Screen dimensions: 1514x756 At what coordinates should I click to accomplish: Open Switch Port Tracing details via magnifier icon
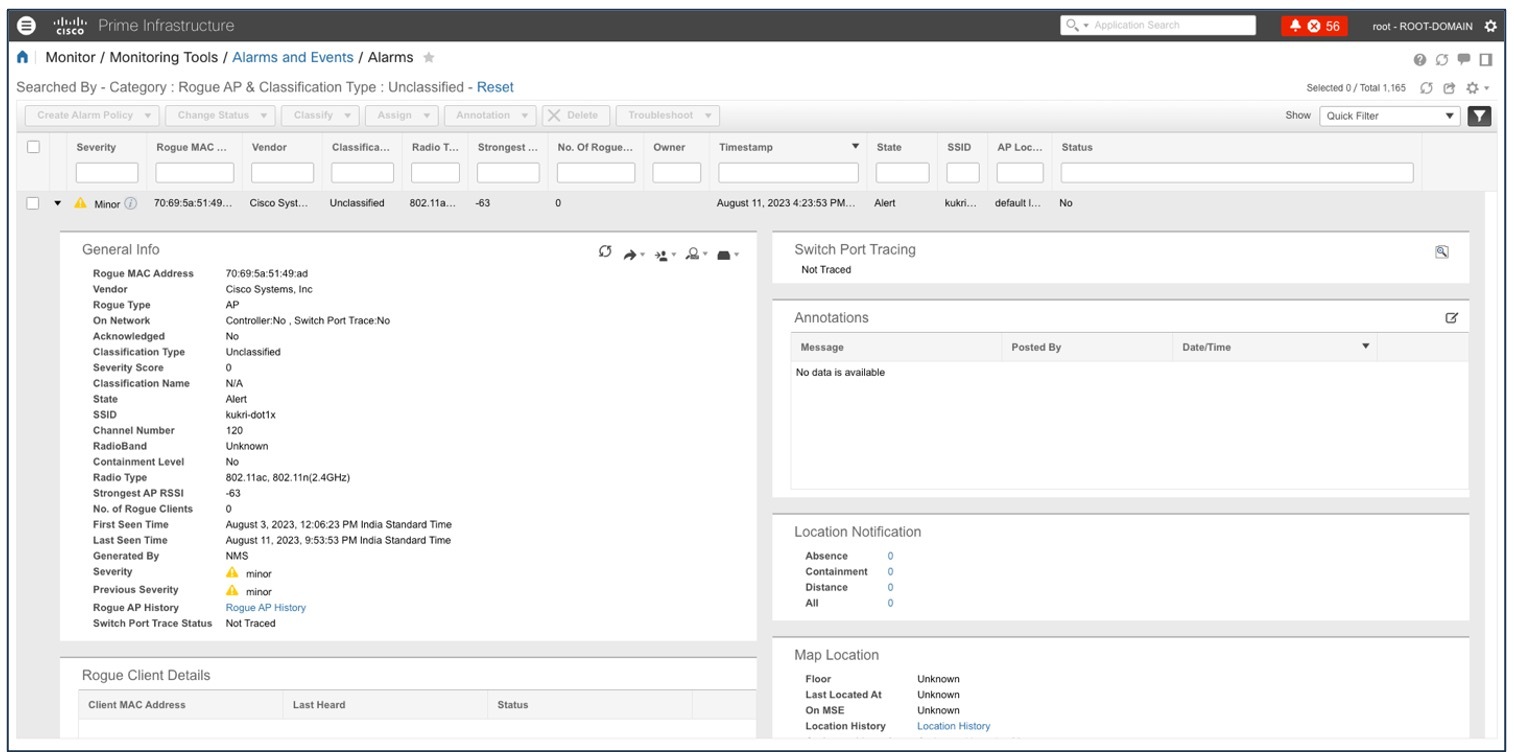[1440, 251]
